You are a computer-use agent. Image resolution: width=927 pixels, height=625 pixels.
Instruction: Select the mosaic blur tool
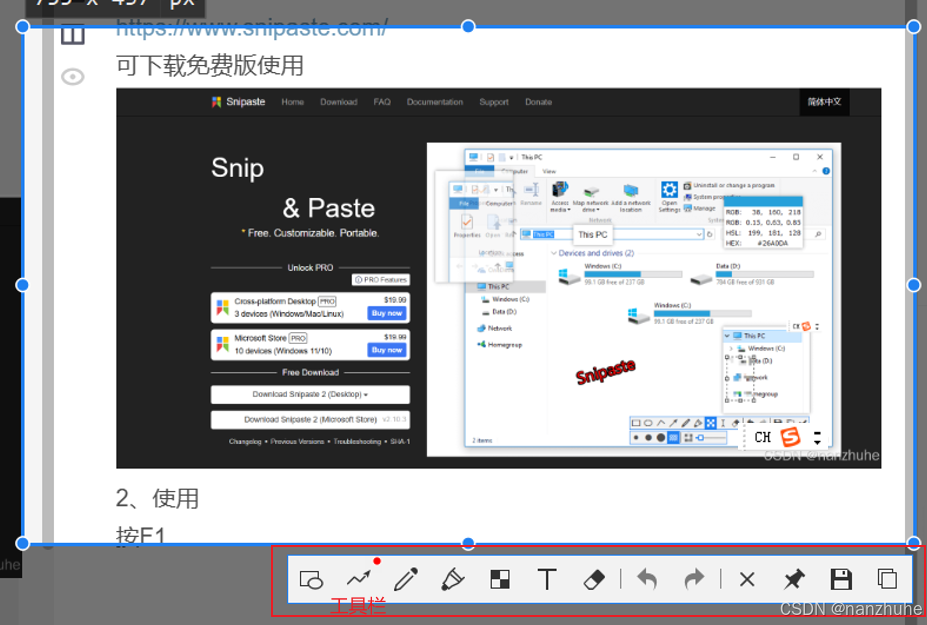pos(500,579)
